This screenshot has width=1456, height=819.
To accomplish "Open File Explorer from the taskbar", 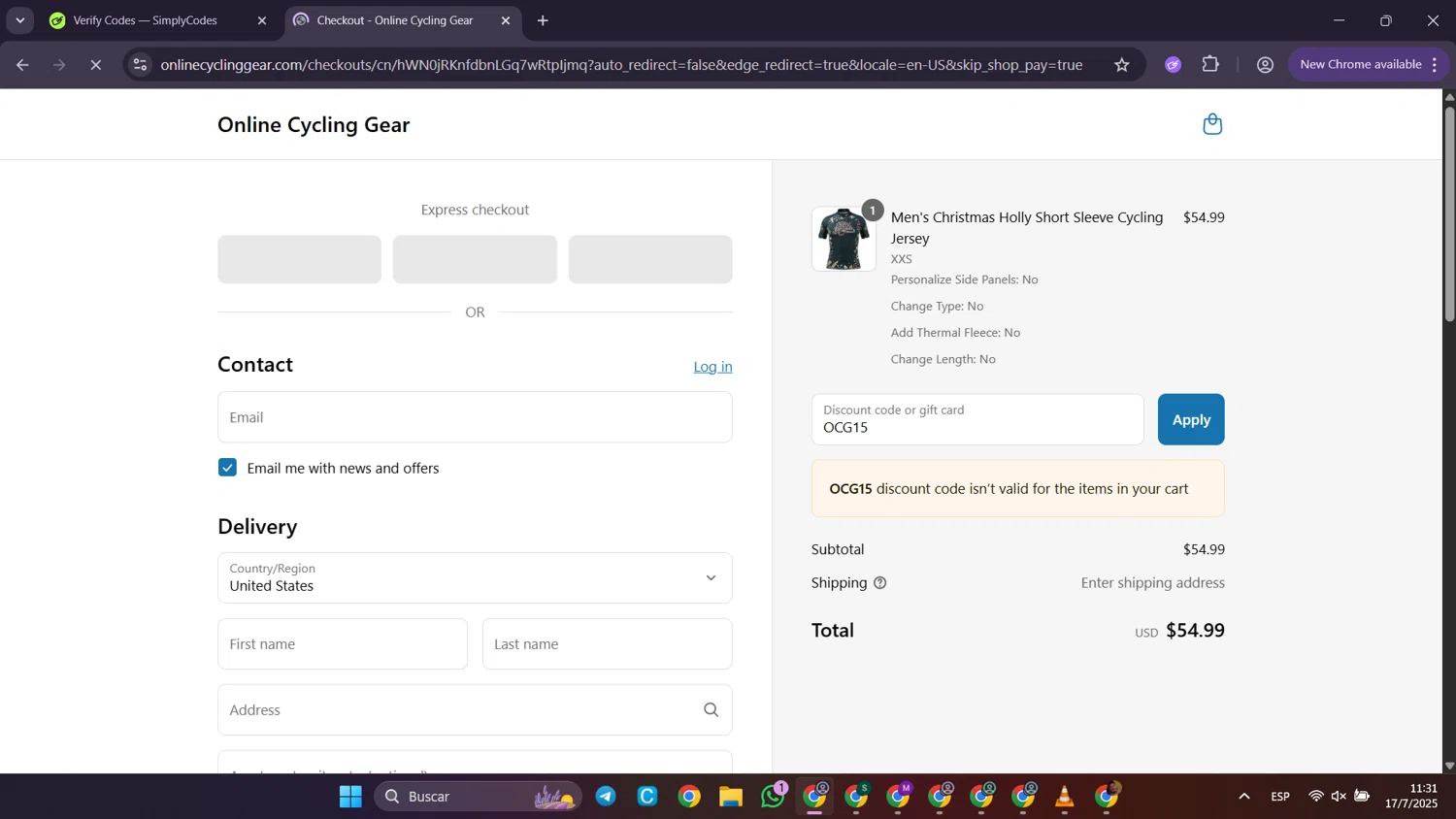I will pyautogui.click(x=731, y=797).
